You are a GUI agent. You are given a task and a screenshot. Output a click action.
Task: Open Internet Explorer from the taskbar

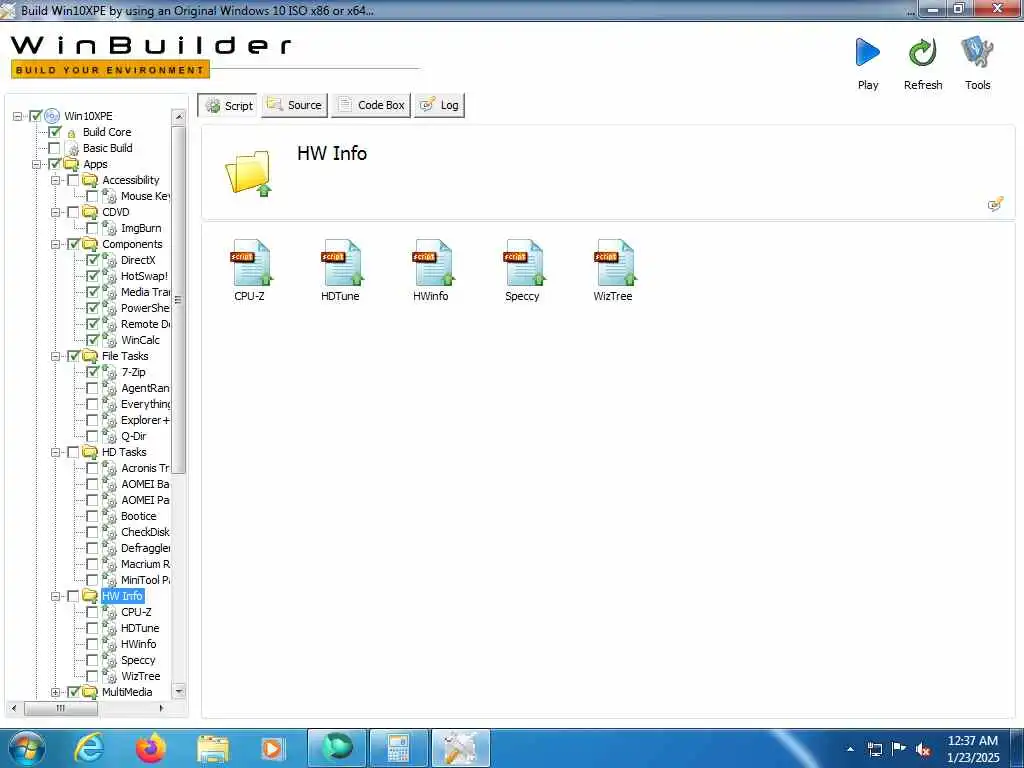(89, 748)
